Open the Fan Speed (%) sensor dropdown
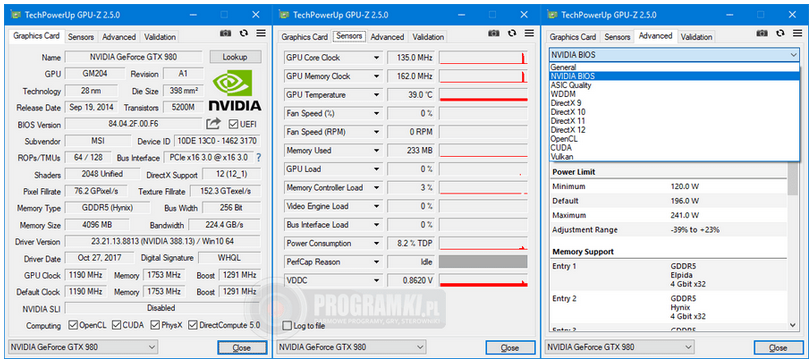Screen dimensions: 812x362 tap(376, 113)
